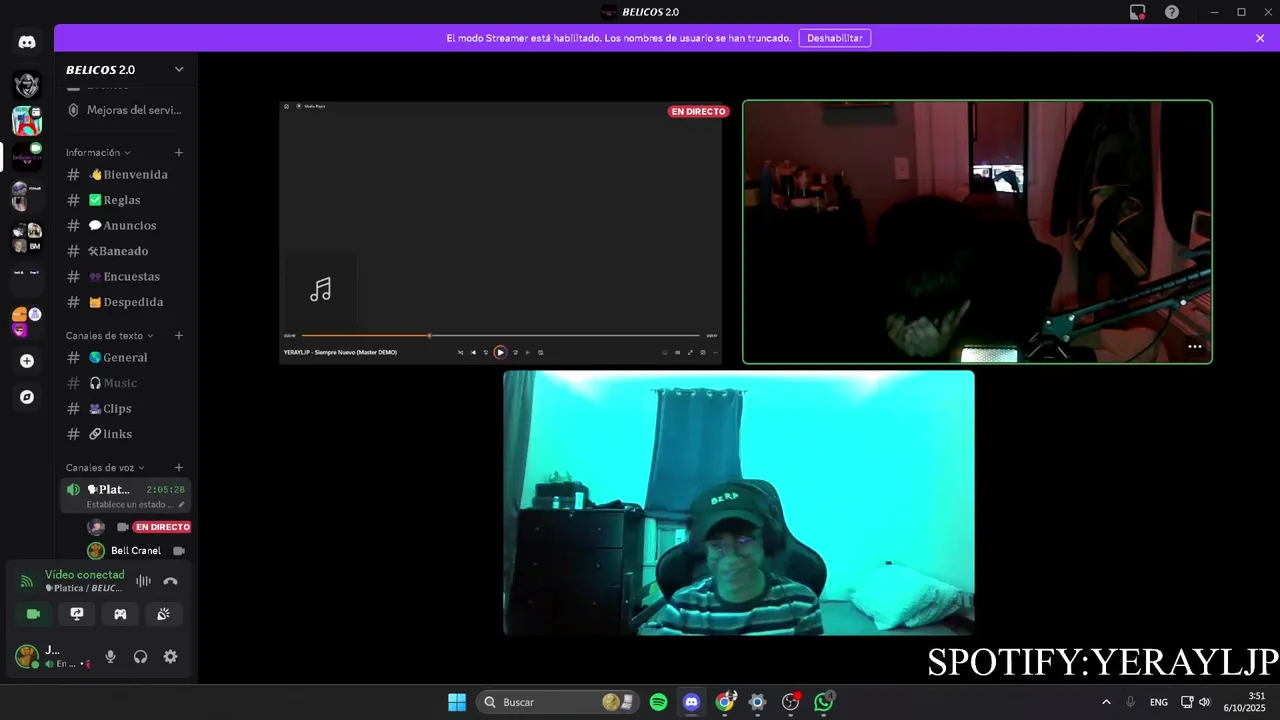
Task: Click play button in streamed music player
Action: tap(500, 352)
